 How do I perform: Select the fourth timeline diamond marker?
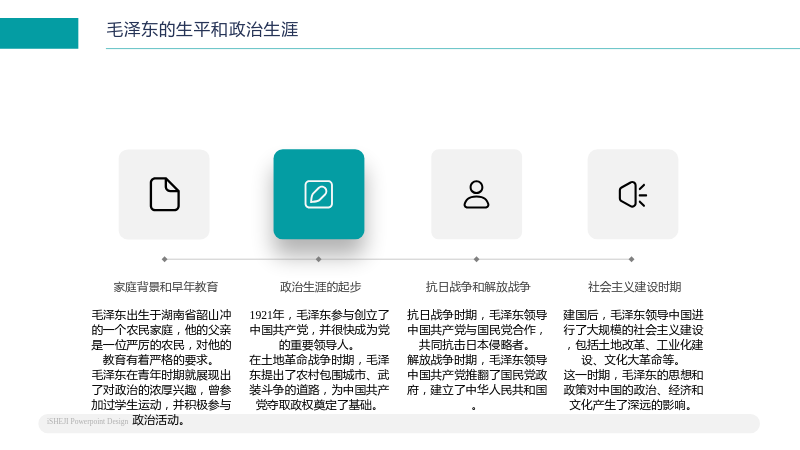pos(632,259)
